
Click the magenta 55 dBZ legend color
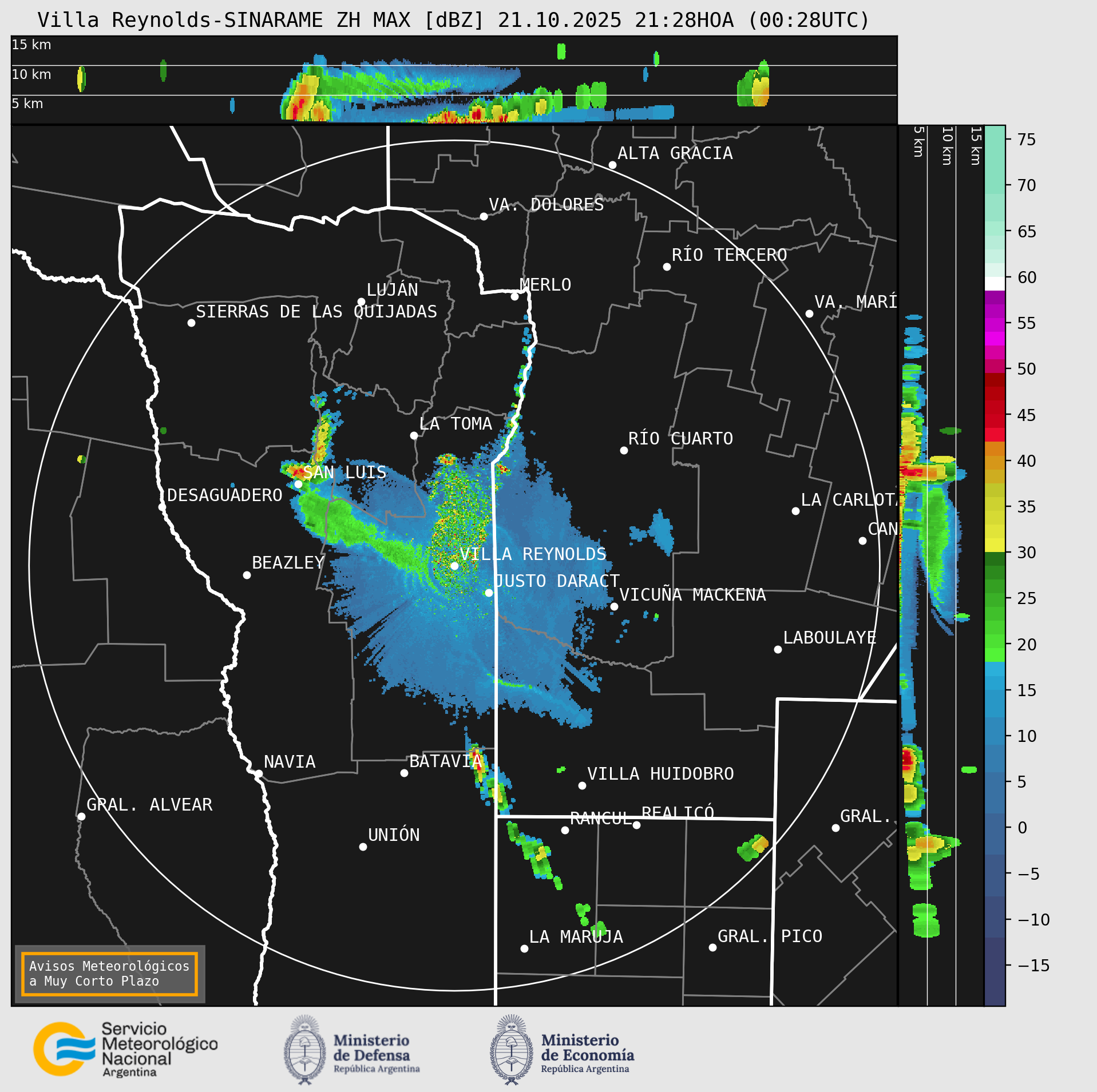click(995, 325)
